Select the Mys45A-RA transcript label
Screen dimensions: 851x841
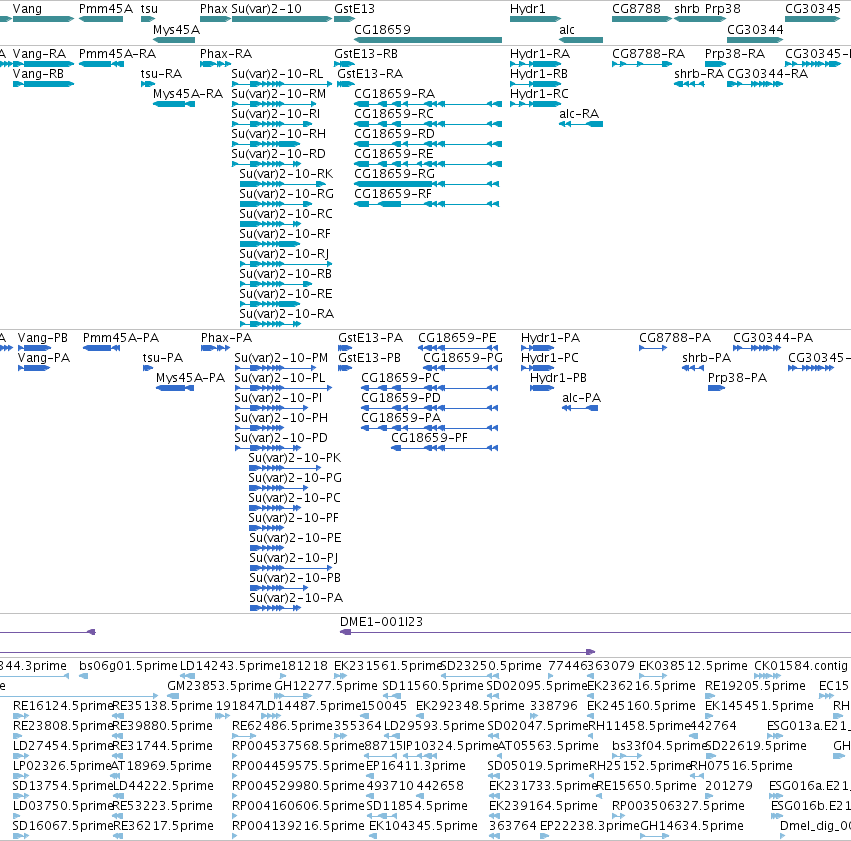188,94
